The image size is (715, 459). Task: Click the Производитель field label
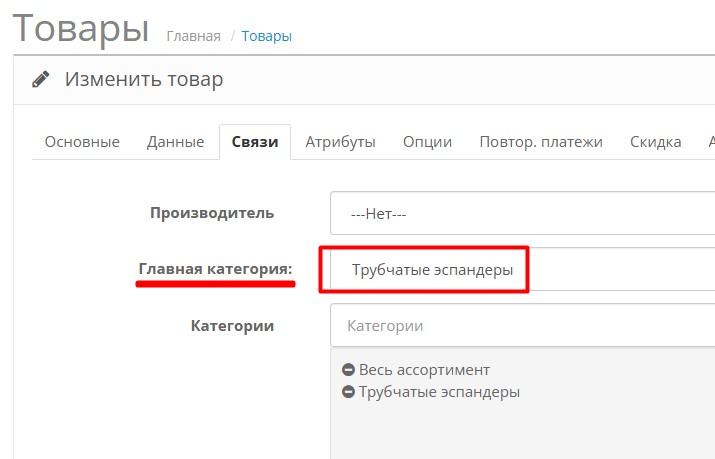click(211, 212)
